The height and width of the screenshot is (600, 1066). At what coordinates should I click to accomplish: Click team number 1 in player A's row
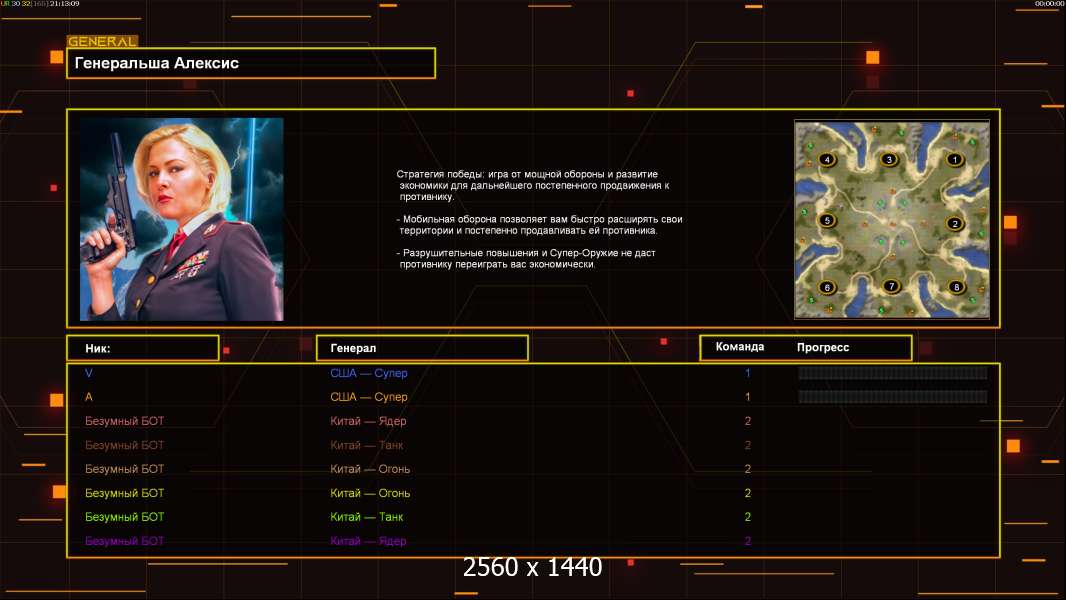click(747, 397)
